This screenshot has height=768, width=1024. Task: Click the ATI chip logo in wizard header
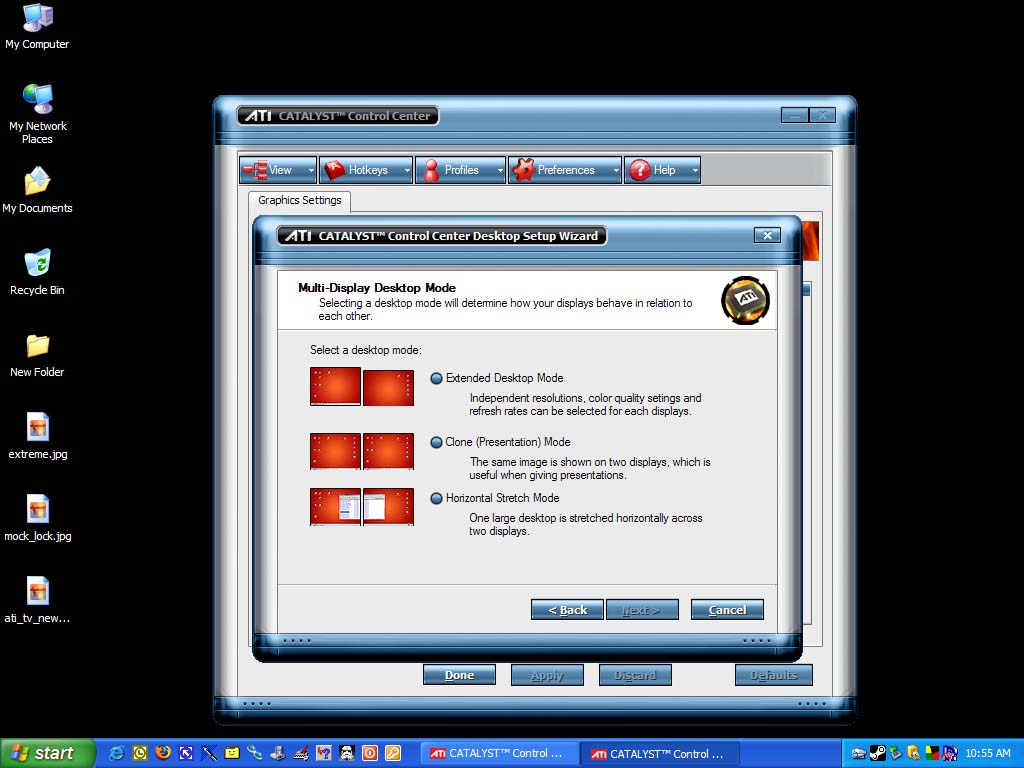(745, 300)
